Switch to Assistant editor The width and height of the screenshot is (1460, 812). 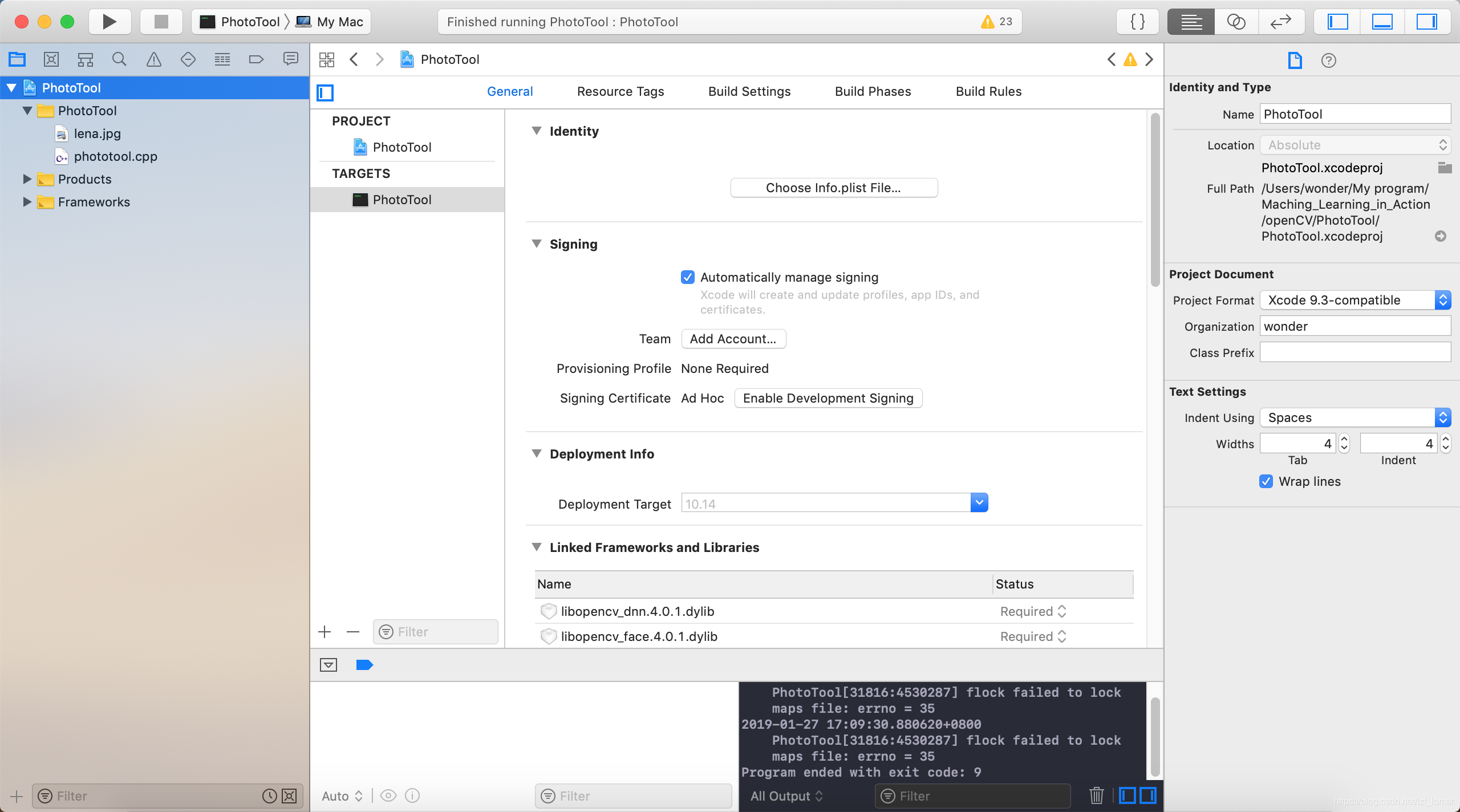pyautogui.click(x=1236, y=22)
